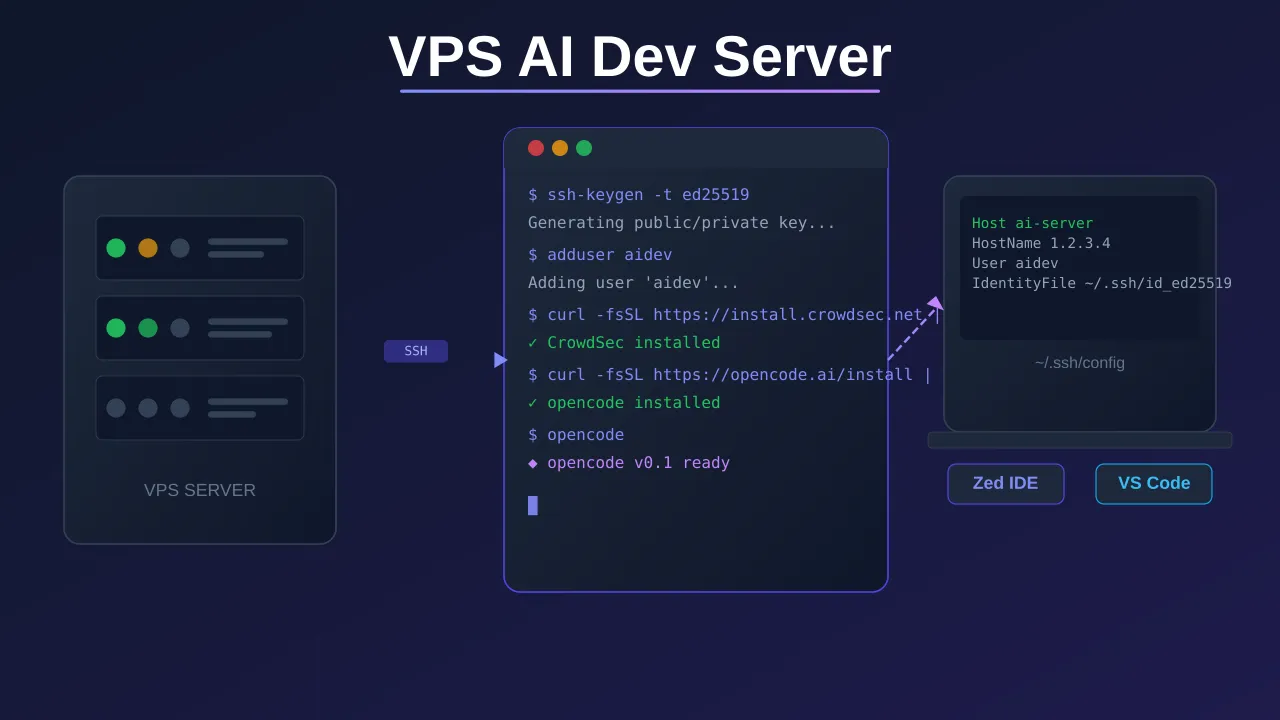Click 'Generating public/private key...' line
1280x720 pixels.
click(682, 223)
